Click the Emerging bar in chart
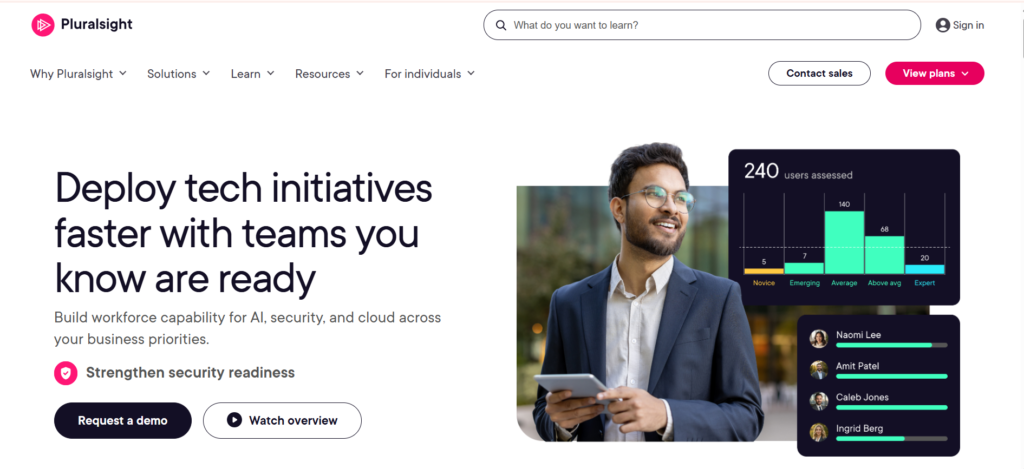 pyautogui.click(x=804, y=268)
